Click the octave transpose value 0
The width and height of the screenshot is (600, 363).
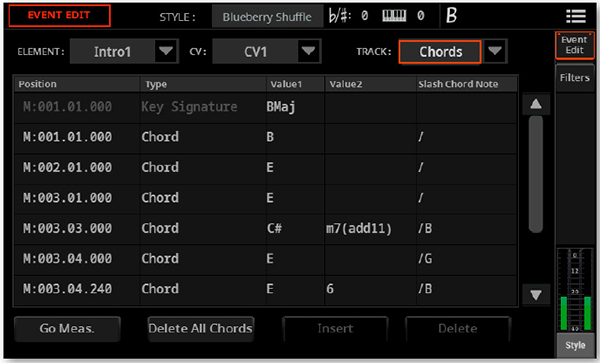pos(421,16)
